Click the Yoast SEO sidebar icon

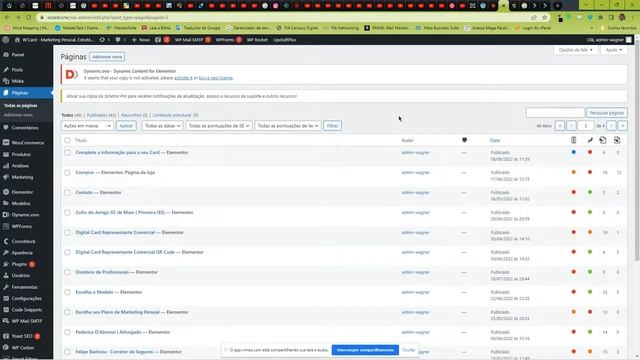(x=6, y=336)
